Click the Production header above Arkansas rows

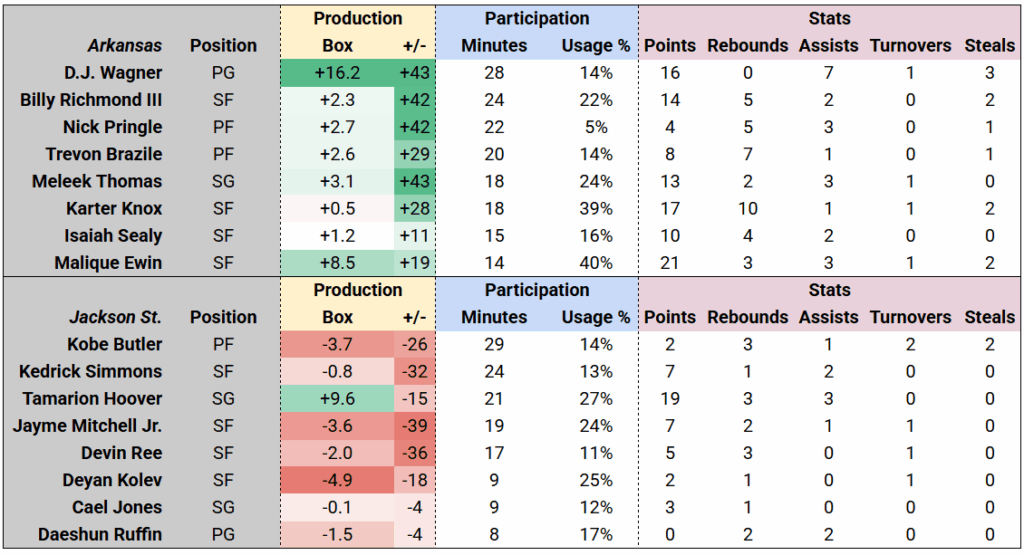click(357, 19)
